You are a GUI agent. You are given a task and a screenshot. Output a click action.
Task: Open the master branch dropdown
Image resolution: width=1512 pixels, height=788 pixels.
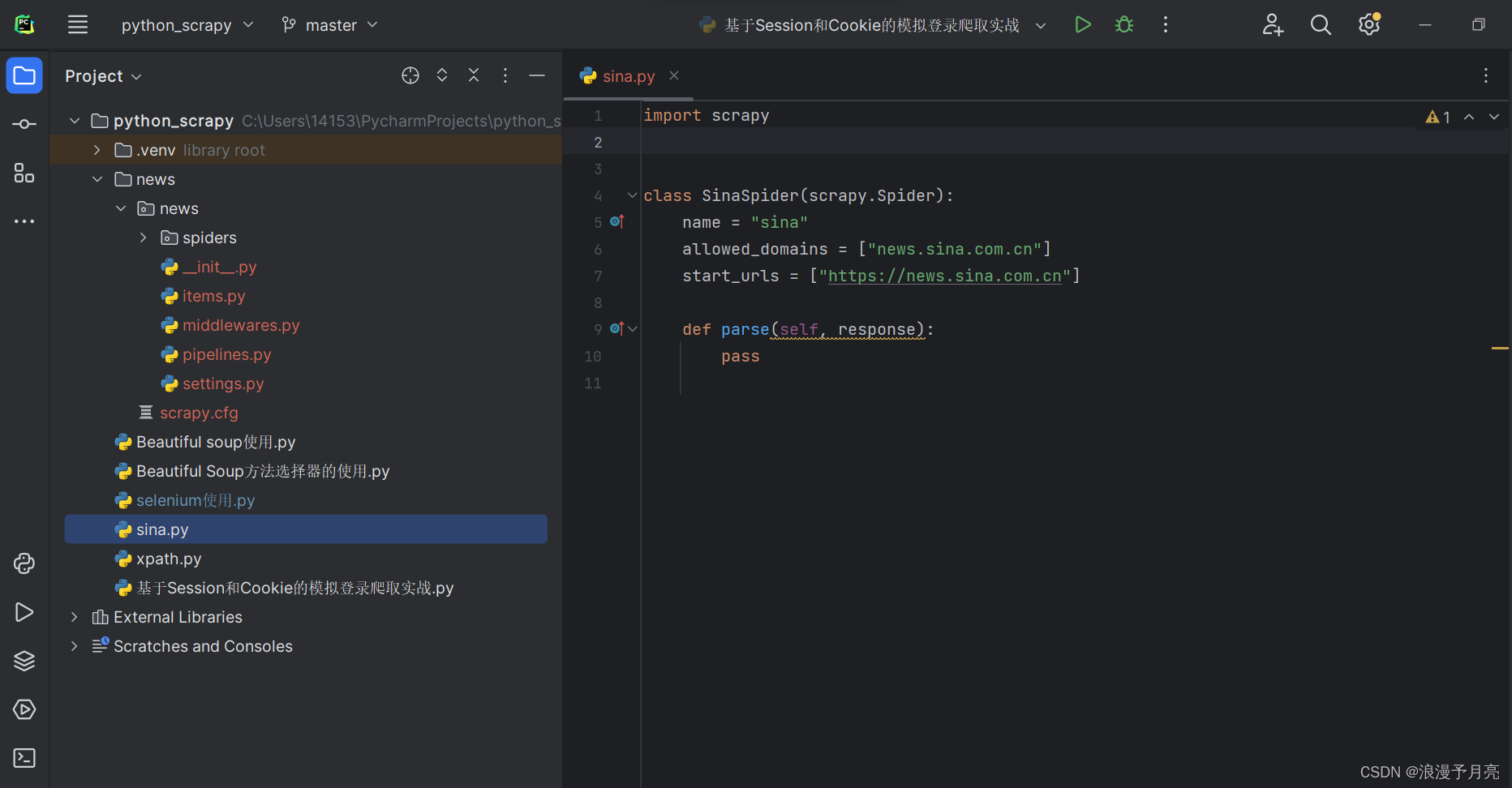[330, 25]
